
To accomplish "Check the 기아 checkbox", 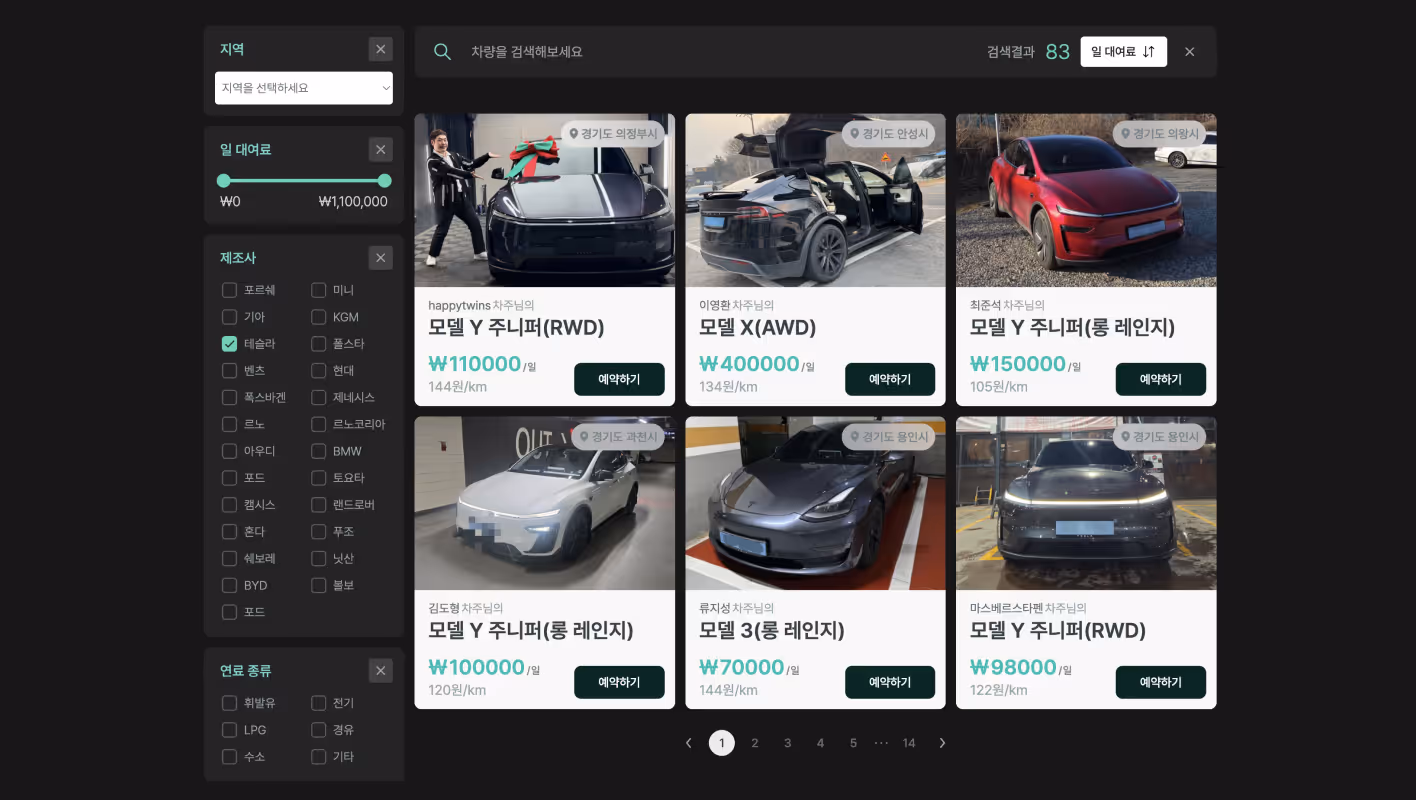I will pyautogui.click(x=229, y=317).
